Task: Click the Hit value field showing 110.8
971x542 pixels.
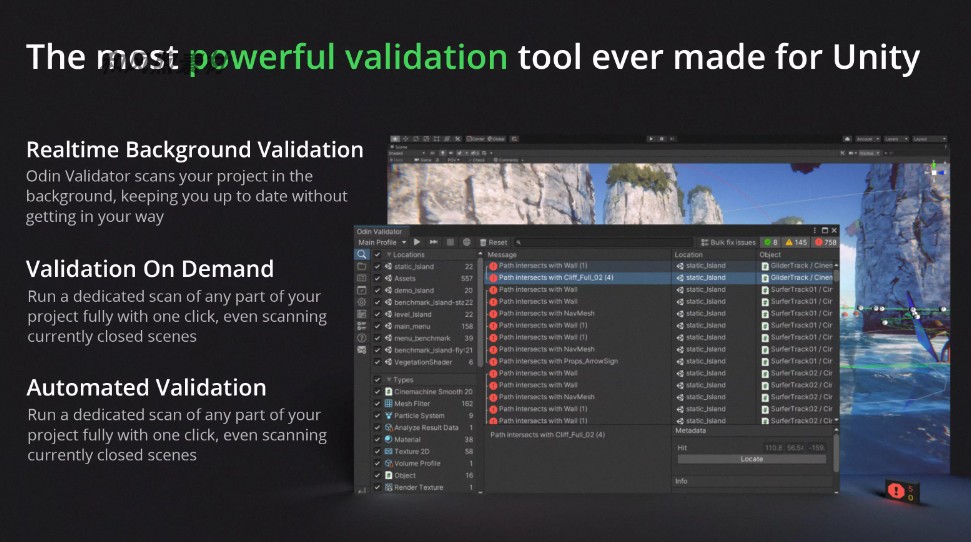Action: coord(774,448)
